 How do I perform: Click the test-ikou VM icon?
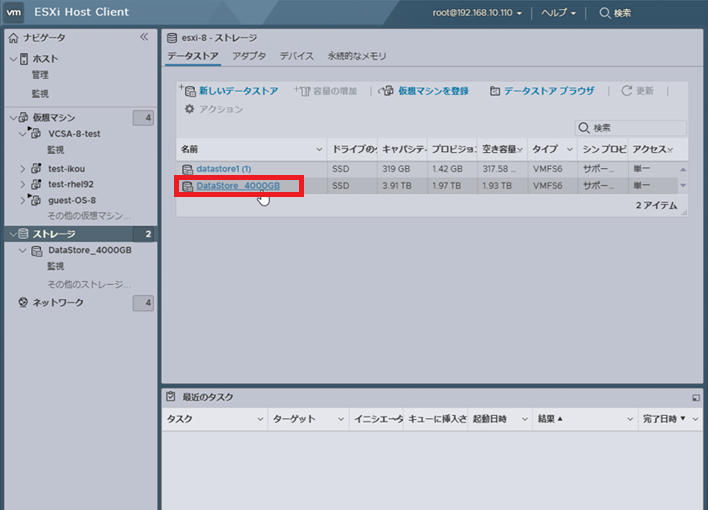tap(36, 168)
